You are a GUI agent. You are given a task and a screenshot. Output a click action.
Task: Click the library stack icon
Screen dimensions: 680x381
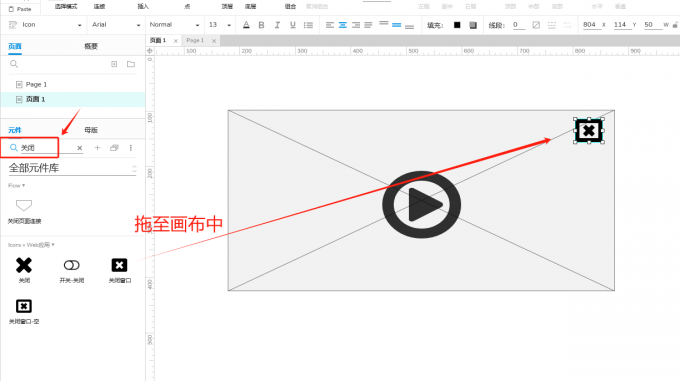point(114,148)
